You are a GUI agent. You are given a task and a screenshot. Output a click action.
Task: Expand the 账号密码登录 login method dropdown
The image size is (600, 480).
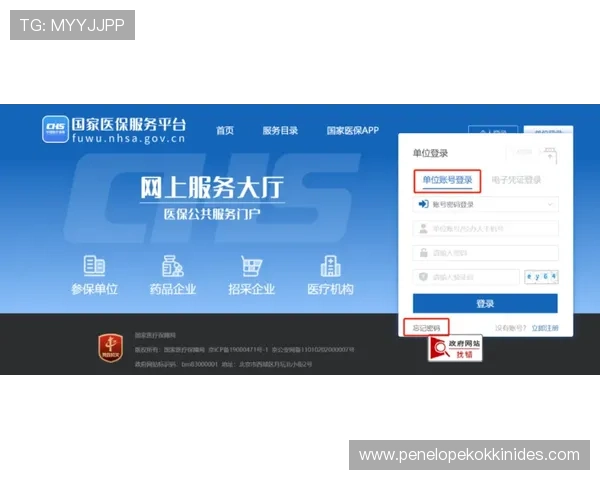485,204
